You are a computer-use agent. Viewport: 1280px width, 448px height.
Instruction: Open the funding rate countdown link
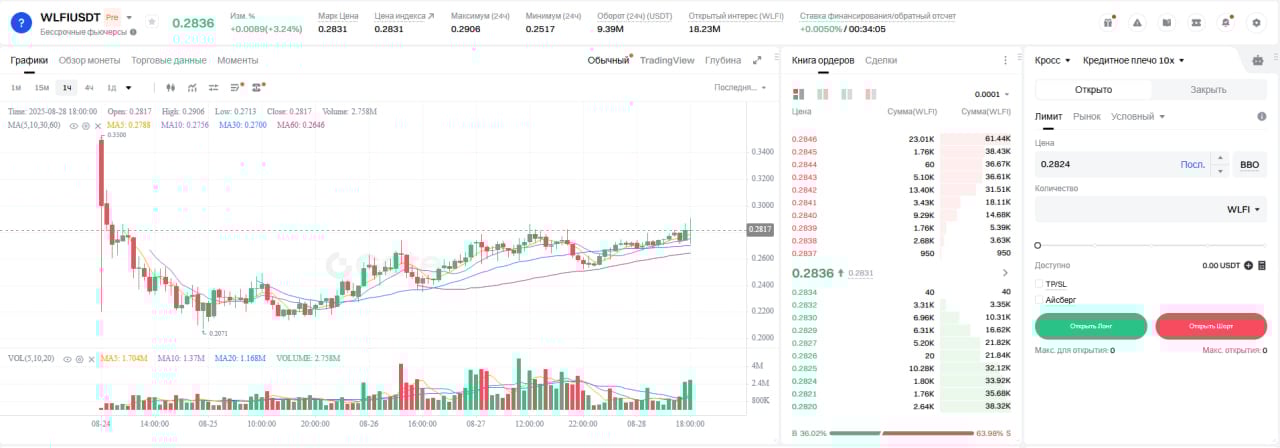pyautogui.click(x=878, y=16)
